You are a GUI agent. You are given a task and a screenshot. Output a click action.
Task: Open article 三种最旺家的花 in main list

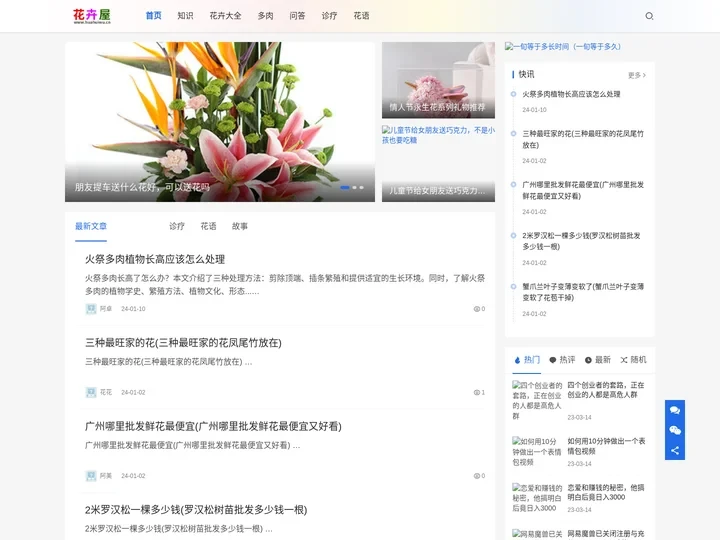[183, 343]
